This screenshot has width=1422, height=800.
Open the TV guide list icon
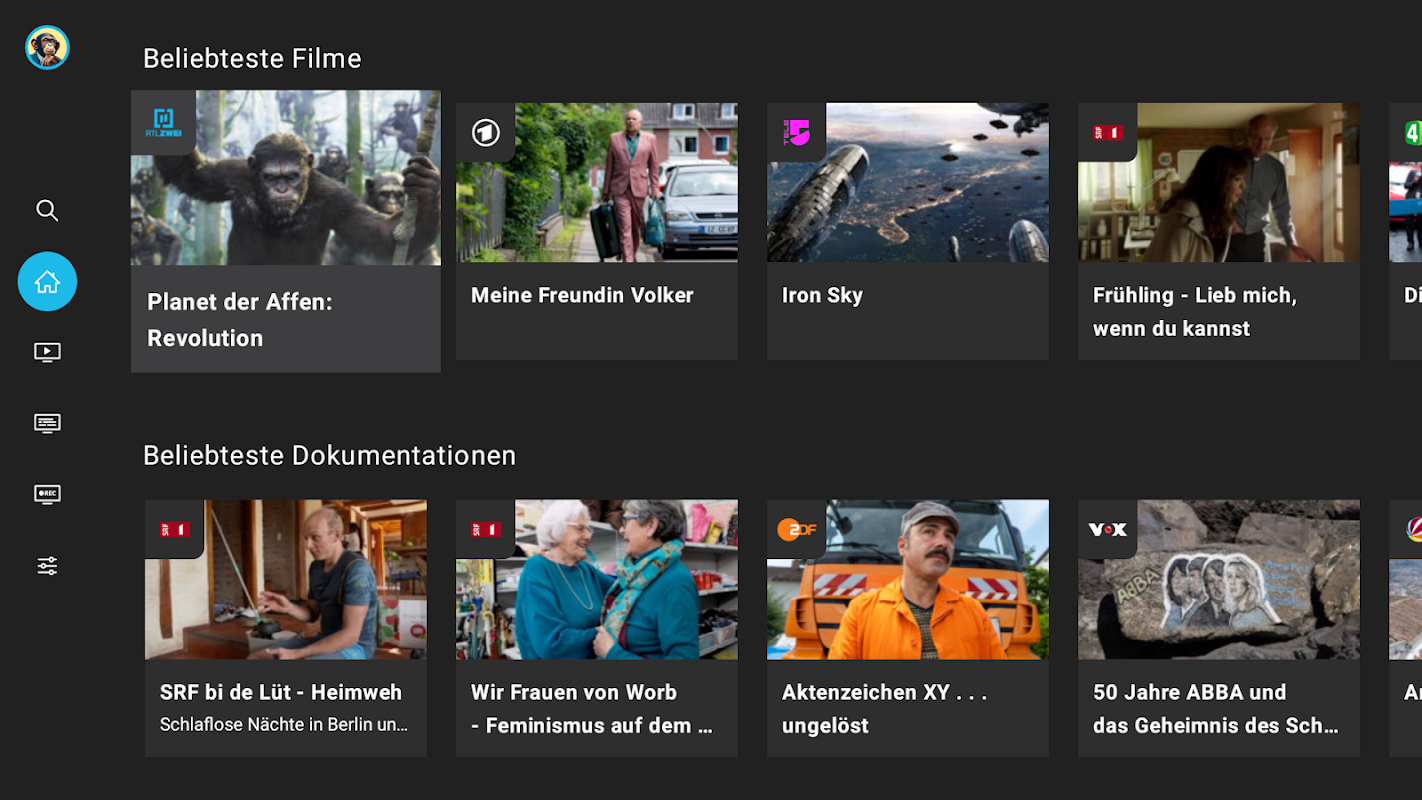[47, 423]
